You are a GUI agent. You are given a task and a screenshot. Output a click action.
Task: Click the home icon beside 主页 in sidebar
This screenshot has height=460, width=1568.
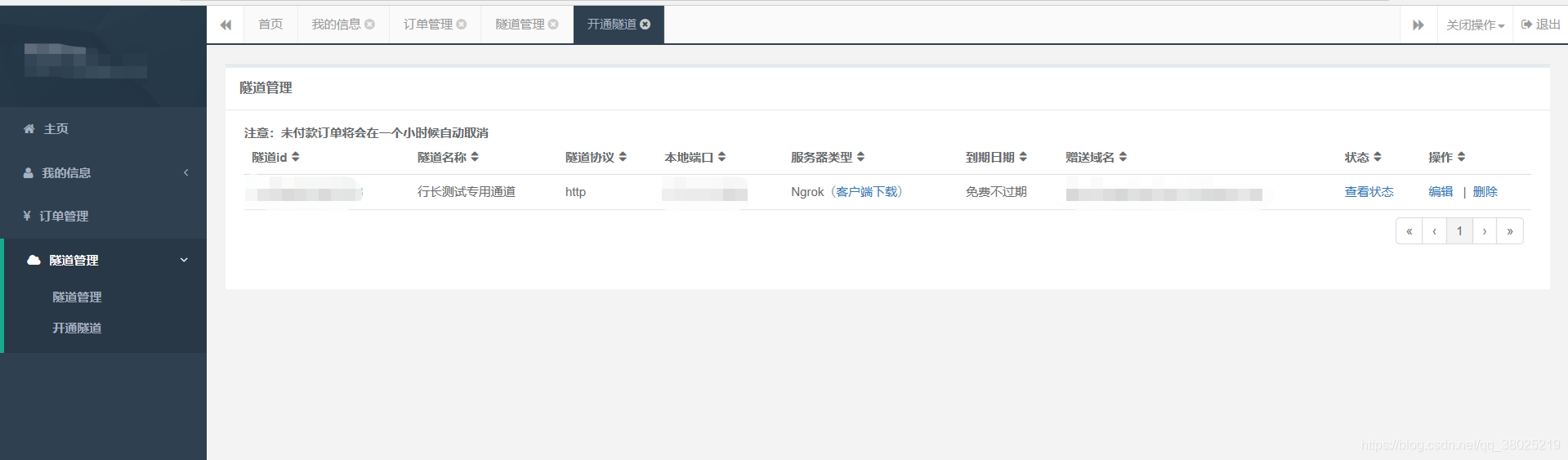tap(29, 129)
